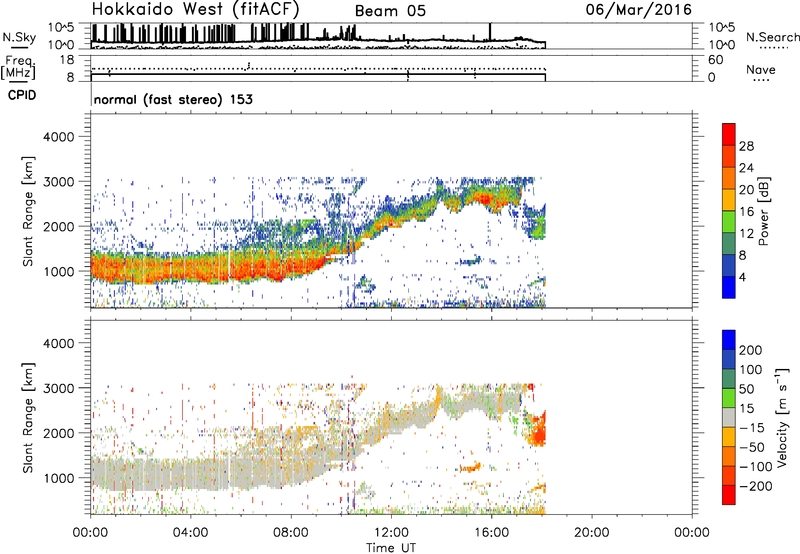Click the strong red echo patch near 18:00 in velocity panel

(539, 431)
